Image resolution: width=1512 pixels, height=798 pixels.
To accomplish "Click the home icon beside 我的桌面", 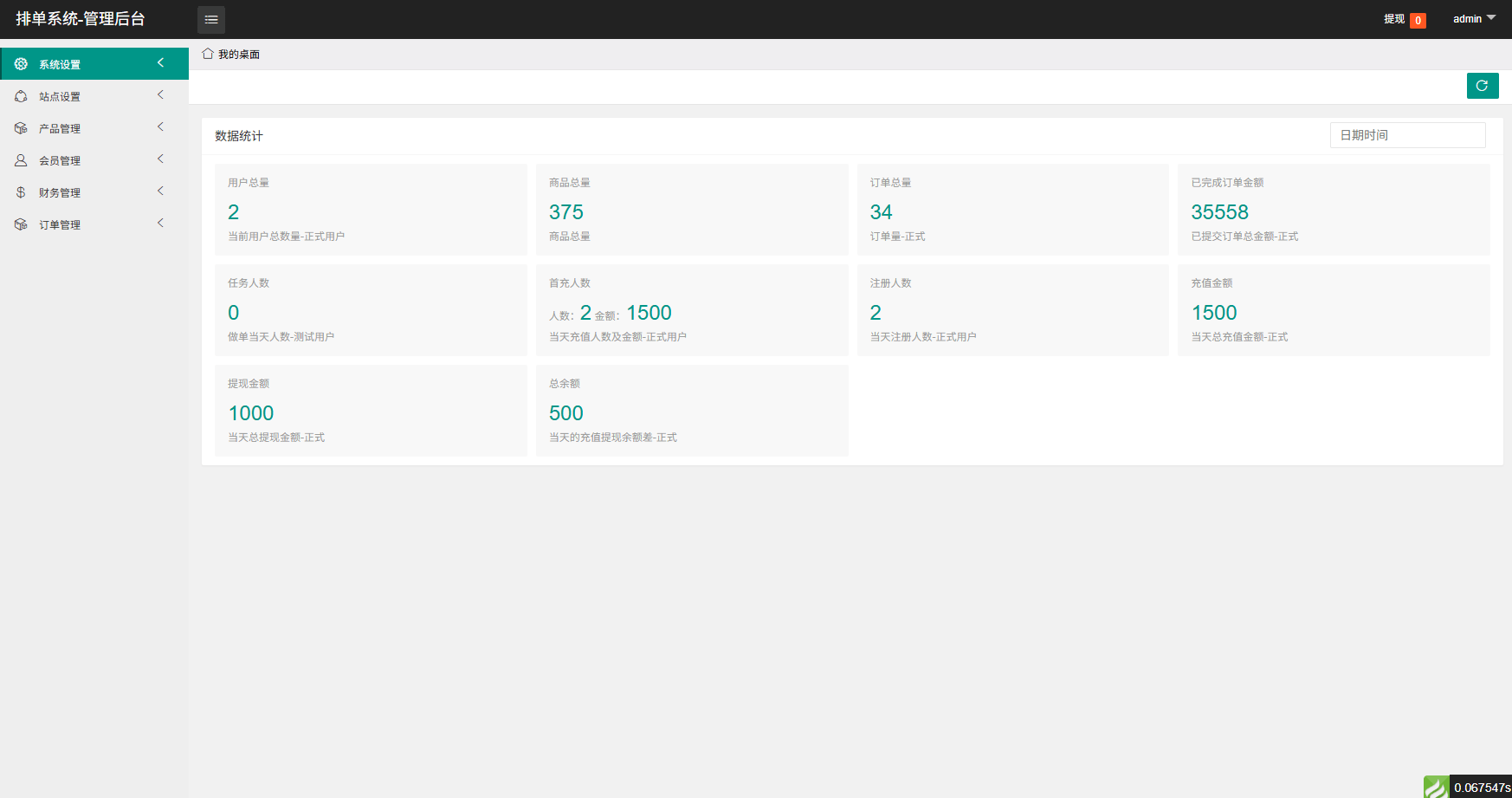I will tap(208, 54).
